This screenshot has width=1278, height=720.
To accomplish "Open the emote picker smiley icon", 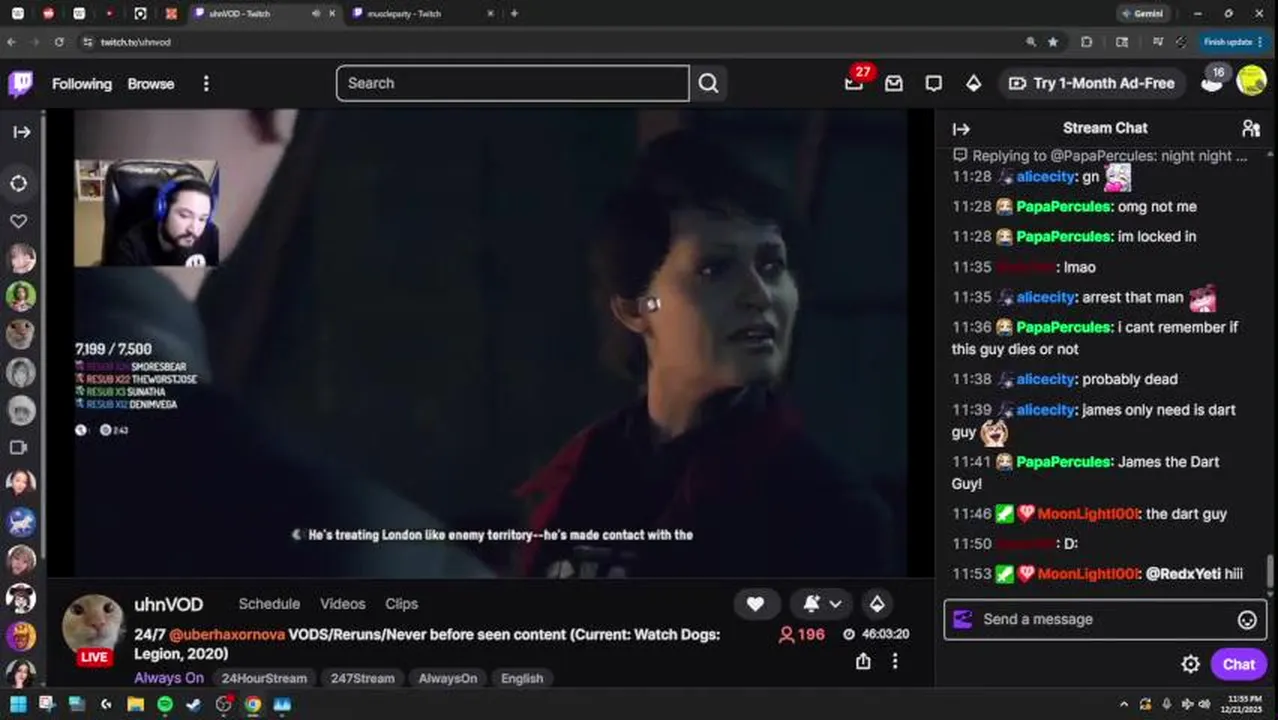I will point(1247,620).
